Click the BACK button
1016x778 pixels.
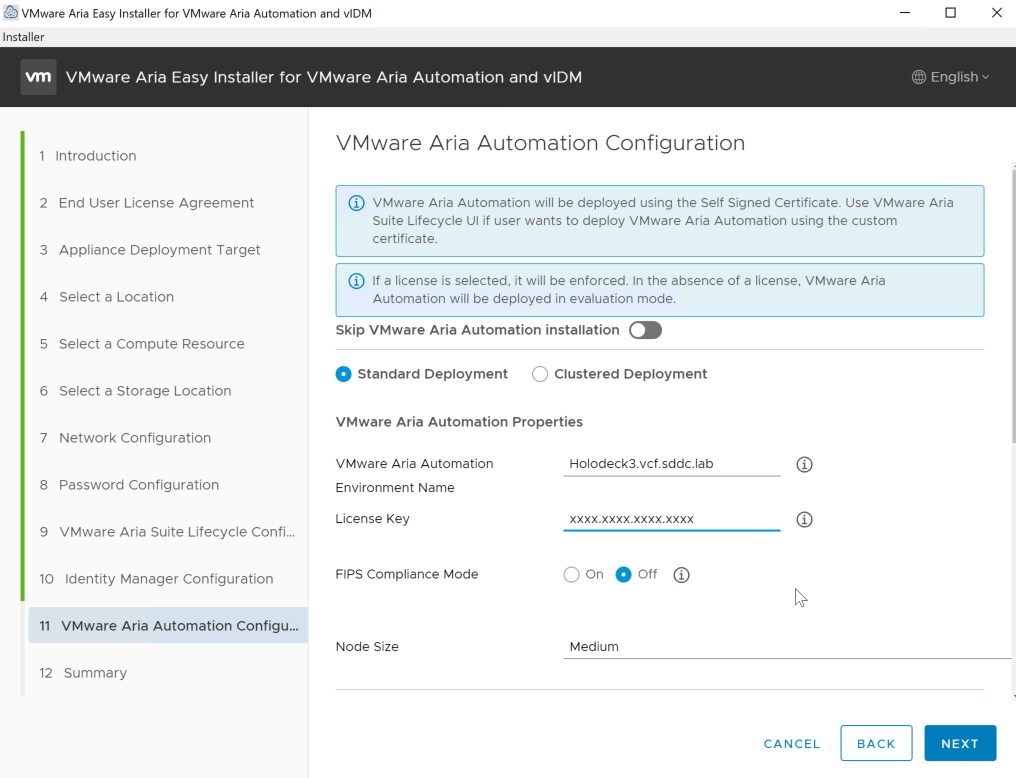876,744
